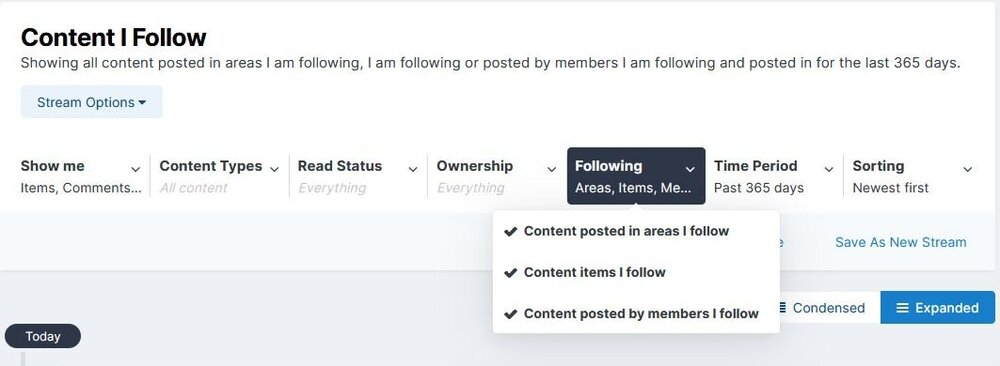Click the chevron arrow next to Read Status
Screen dimensions: 1000x366
(x=413, y=170)
